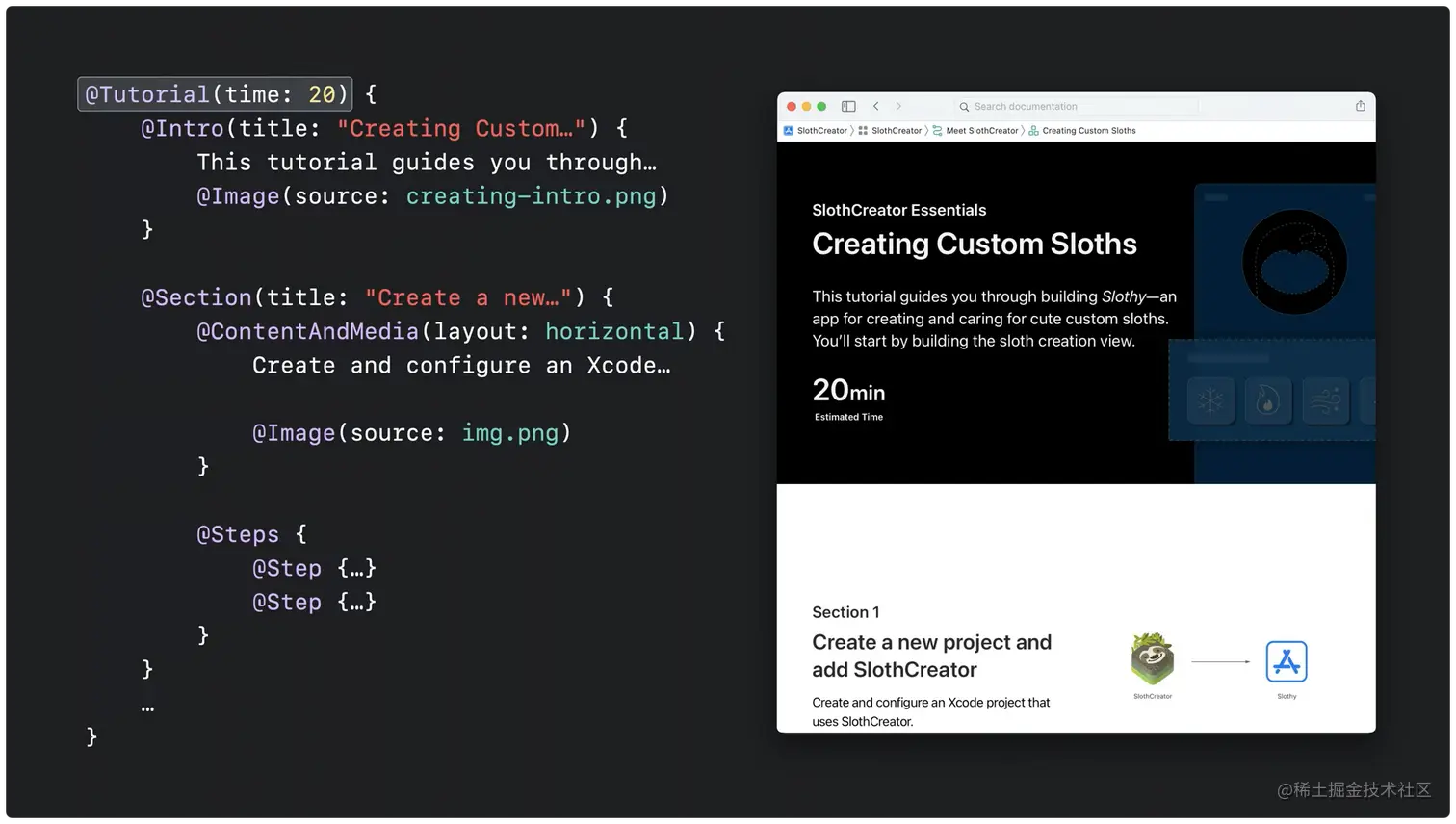
Task: Click the snowflake power icon
Action: pos(1210,399)
